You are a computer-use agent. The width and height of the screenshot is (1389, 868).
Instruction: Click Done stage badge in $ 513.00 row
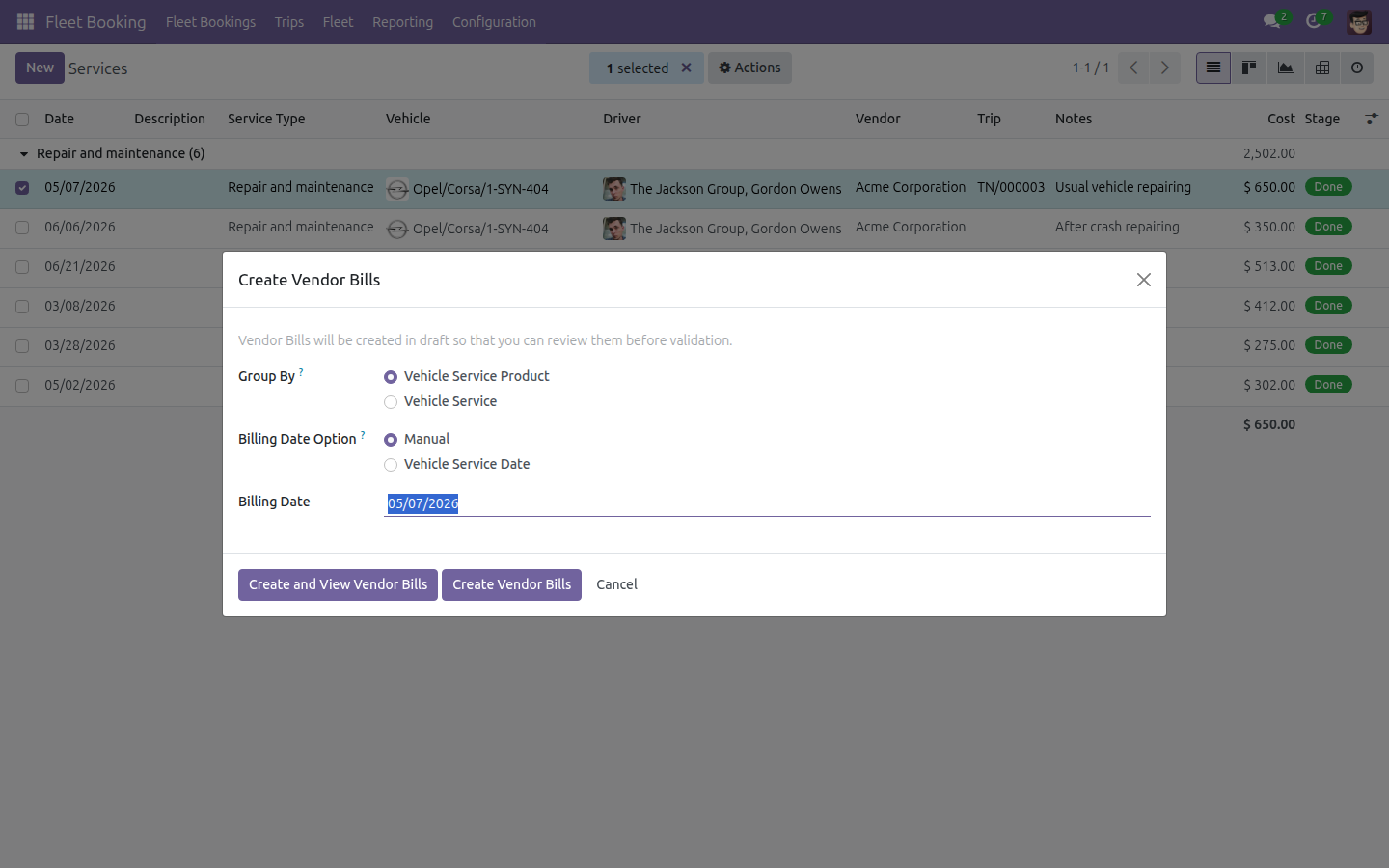coord(1328,266)
